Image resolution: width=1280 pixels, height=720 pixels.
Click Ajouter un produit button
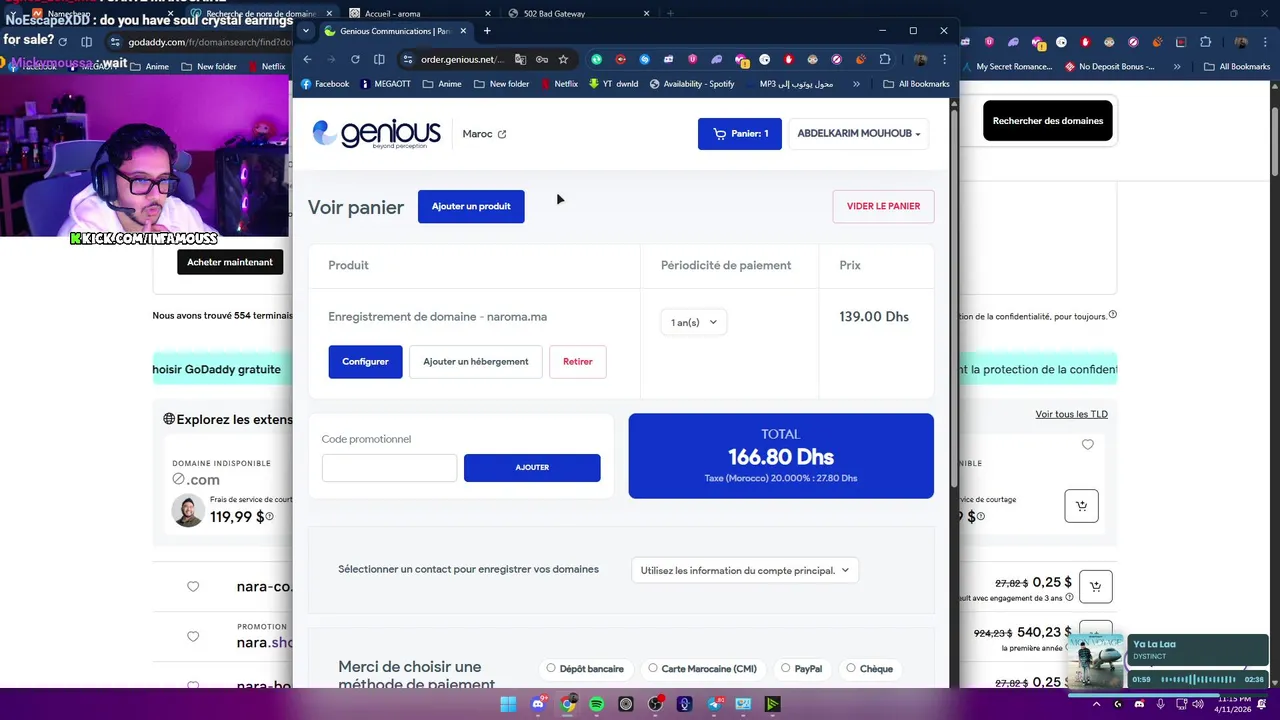tap(471, 206)
